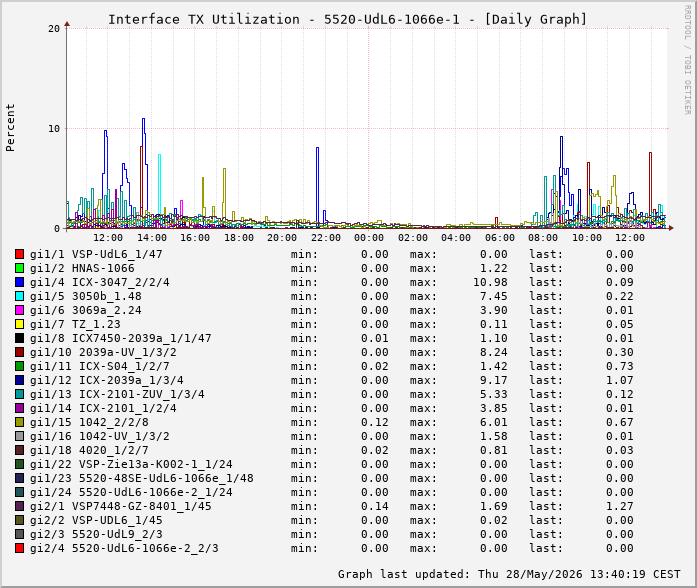
Task: Click the last value 0.73 for gi1/11
Action: [x=620, y=366]
